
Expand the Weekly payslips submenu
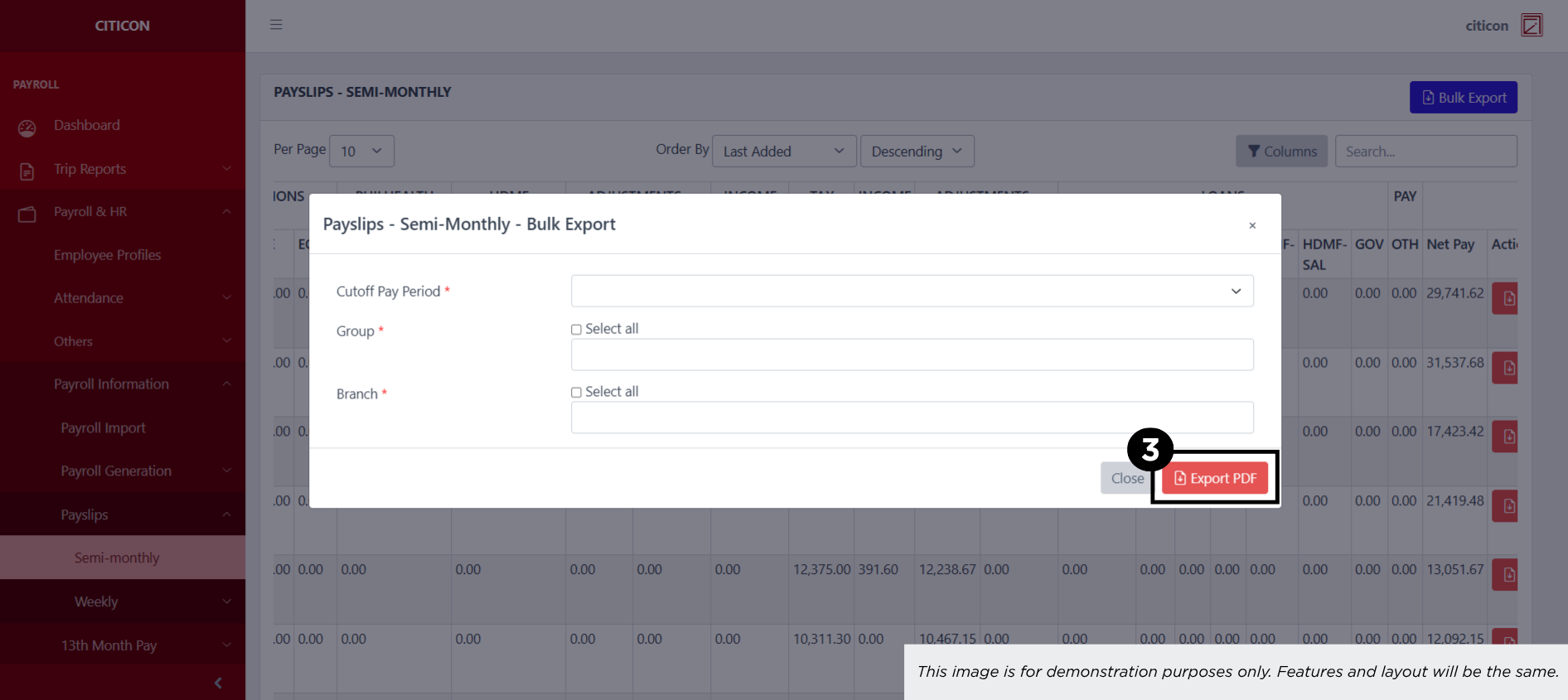96,601
